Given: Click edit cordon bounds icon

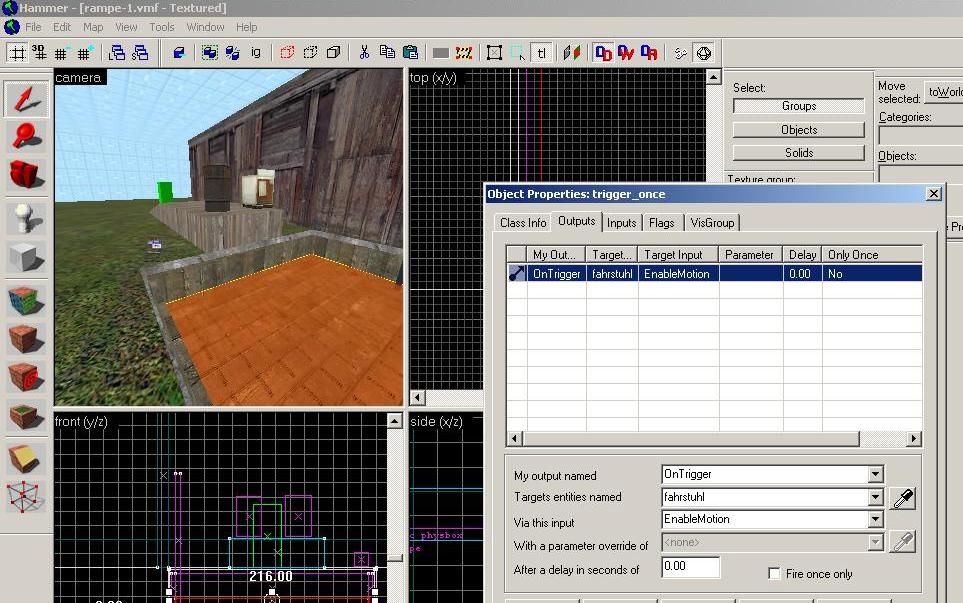Looking at the screenshot, I should click(x=464, y=53).
